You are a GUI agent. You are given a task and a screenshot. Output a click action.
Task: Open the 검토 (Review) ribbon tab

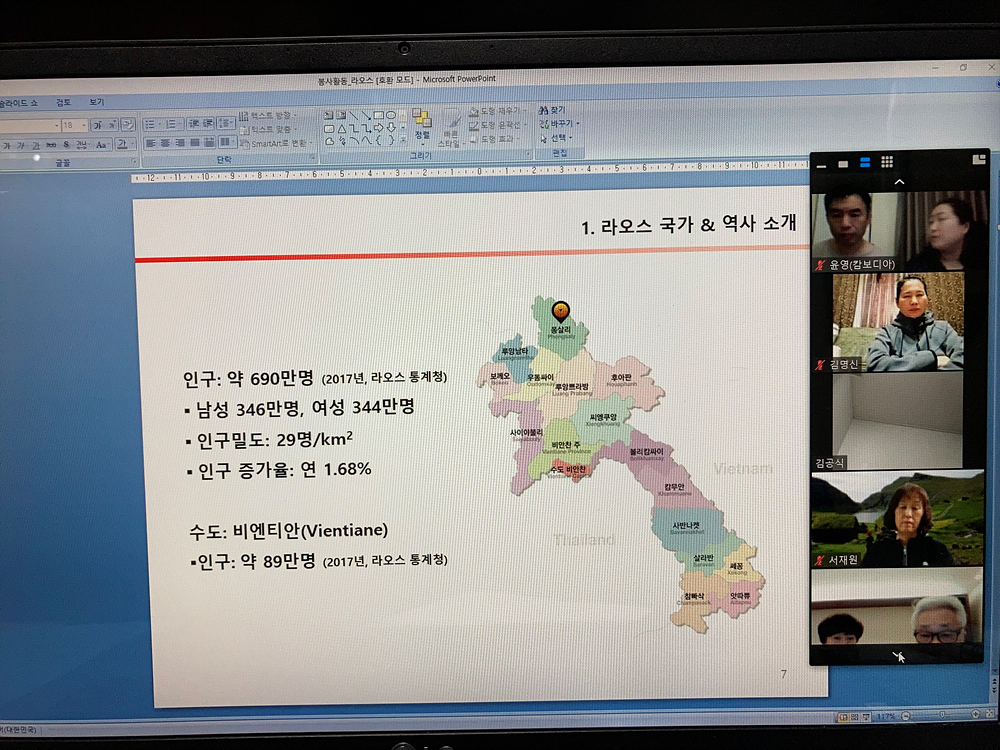pos(63,102)
